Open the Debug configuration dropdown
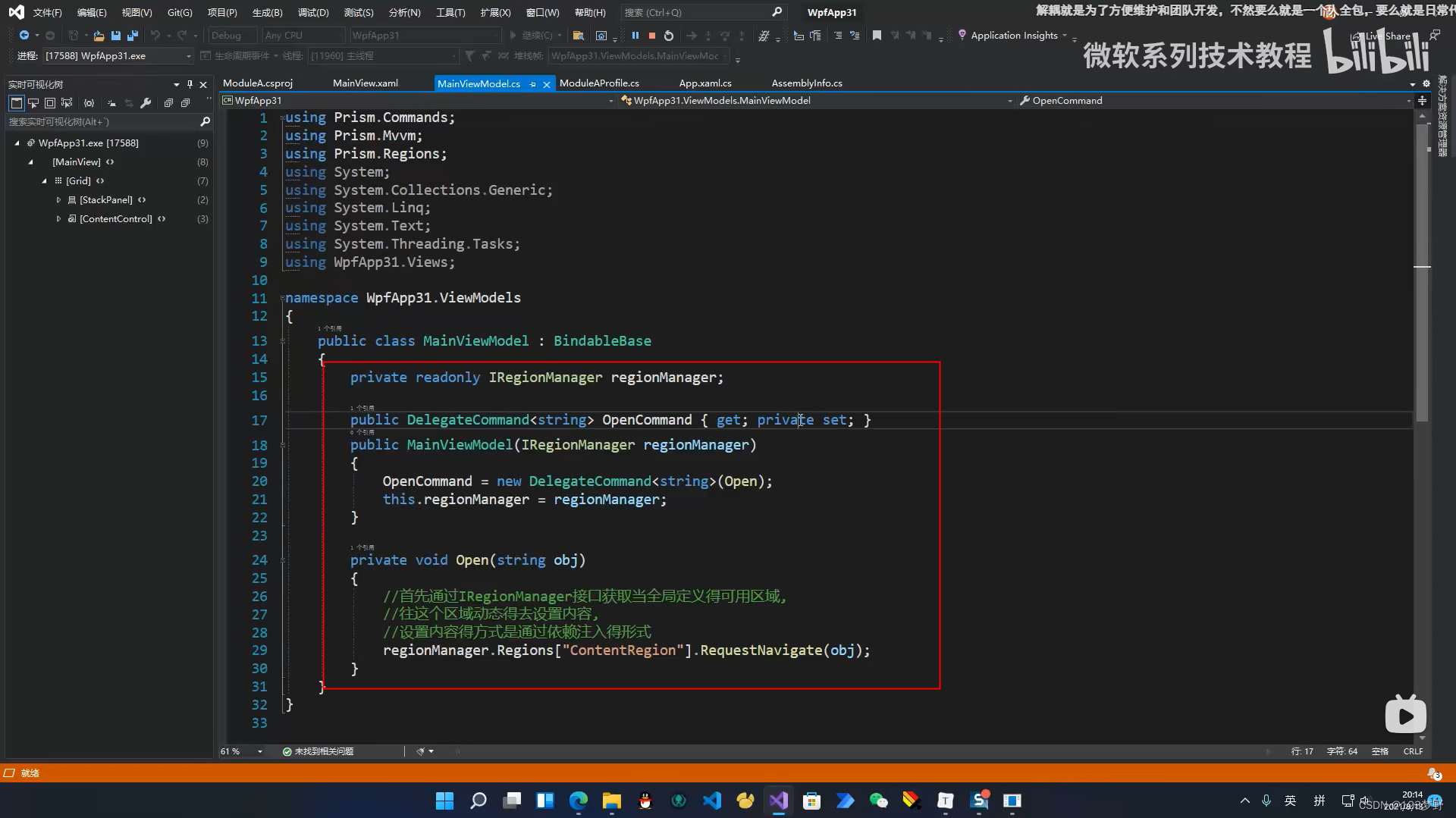The image size is (1456, 818). [232, 36]
